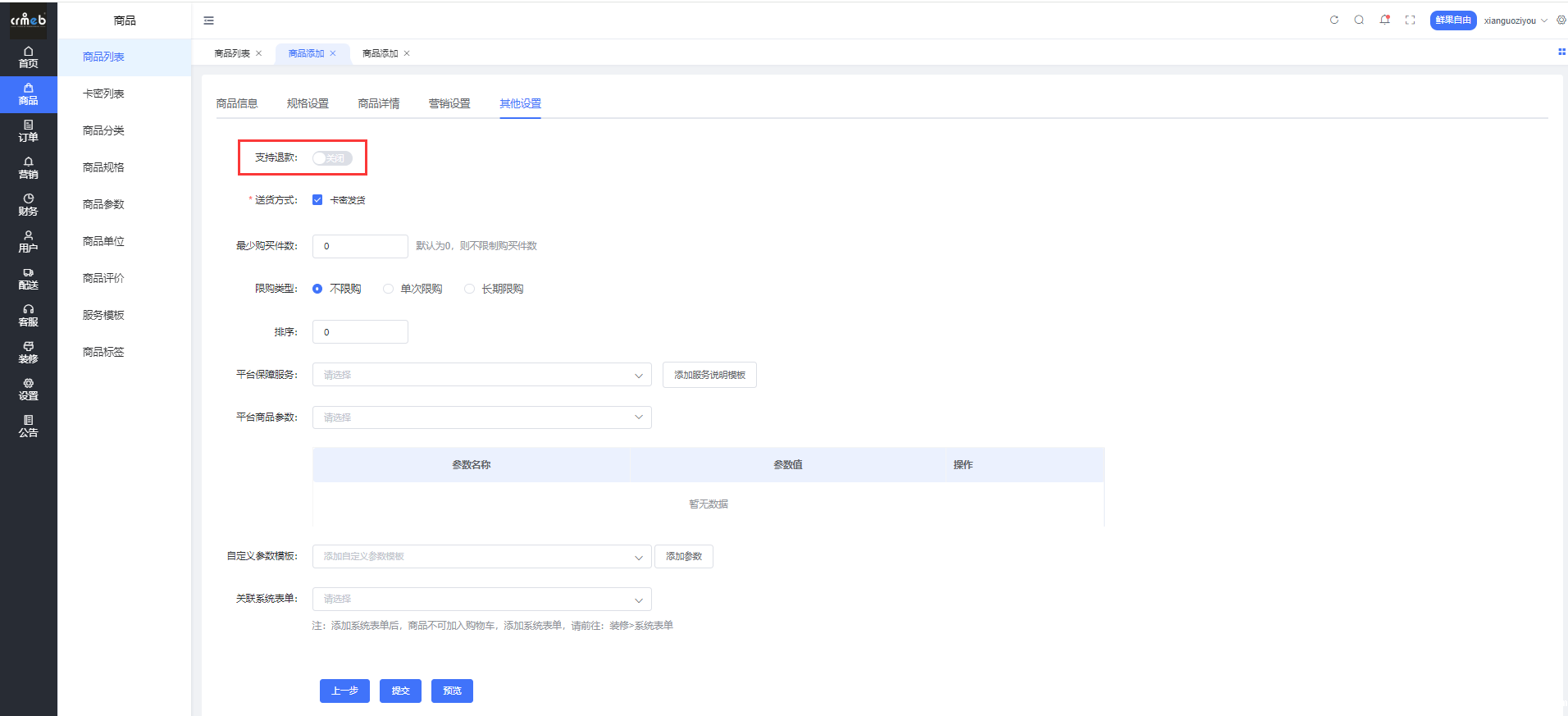Open 商品分类 in the submenu
Screen dimensions: 1568x716
103,130
